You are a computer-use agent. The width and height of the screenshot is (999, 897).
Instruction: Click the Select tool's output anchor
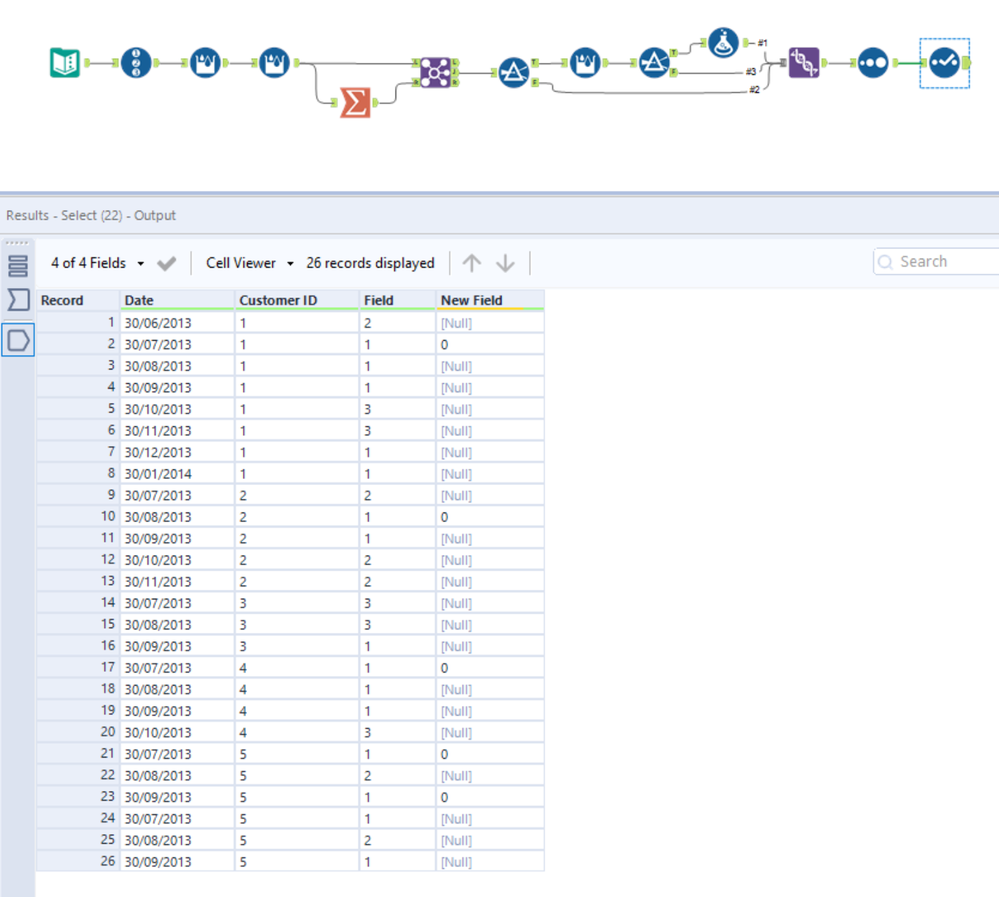coord(967,62)
